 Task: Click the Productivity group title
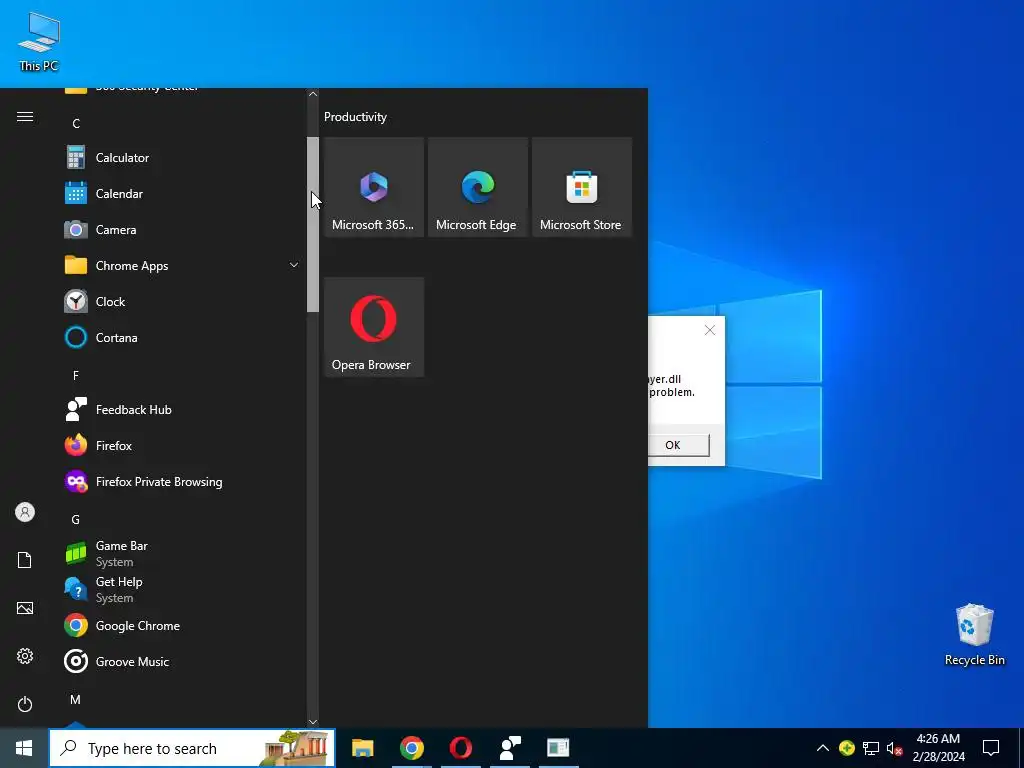pyautogui.click(x=355, y=117)
